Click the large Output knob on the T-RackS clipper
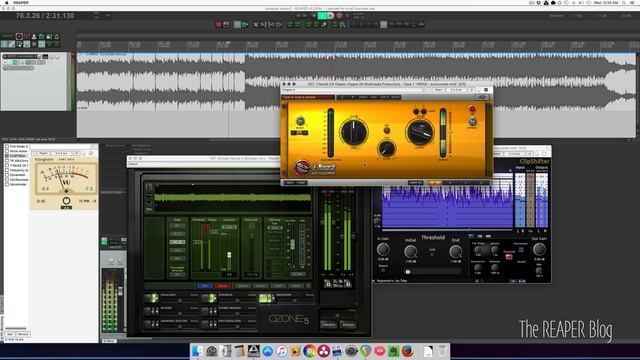Viewport: 640px width, 360px height. pos(419,132)
